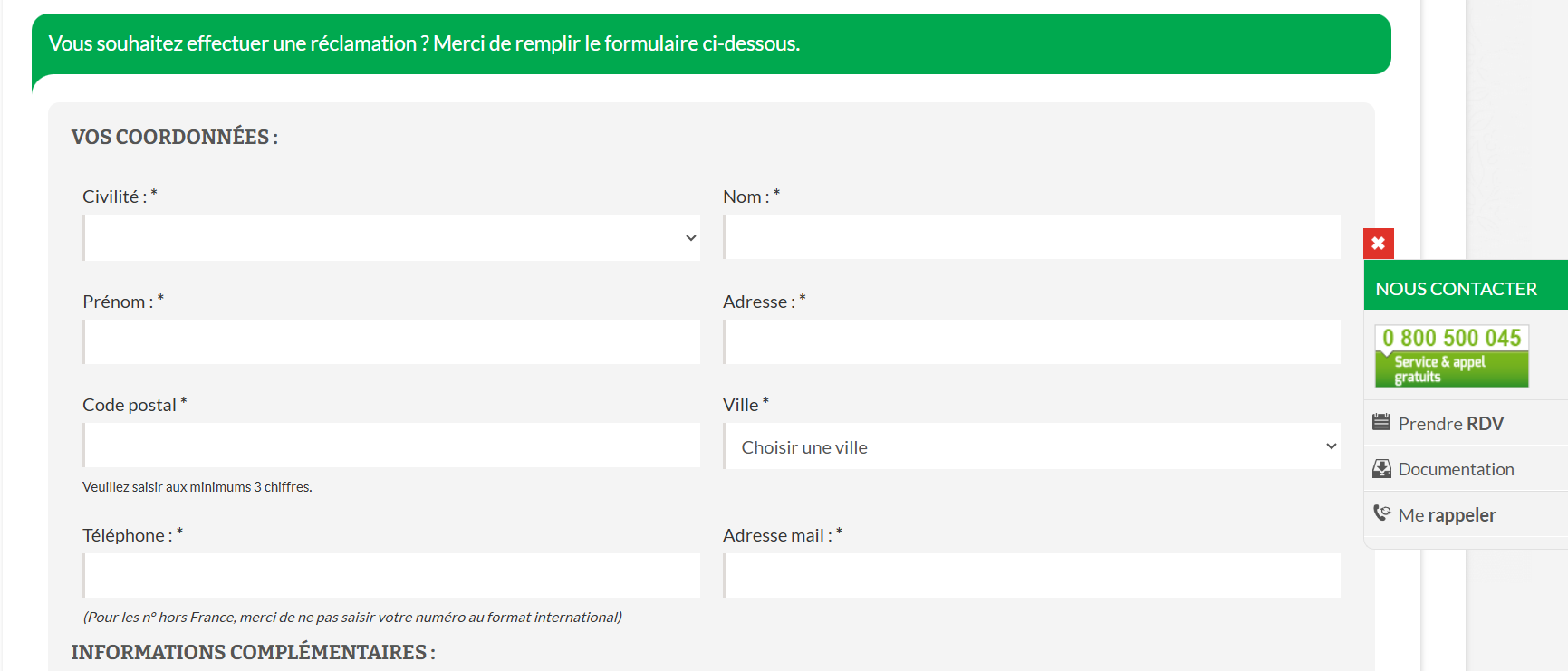Click into the Prénom input field
This screenshot has width=1568, height=671.
[391, 342]
